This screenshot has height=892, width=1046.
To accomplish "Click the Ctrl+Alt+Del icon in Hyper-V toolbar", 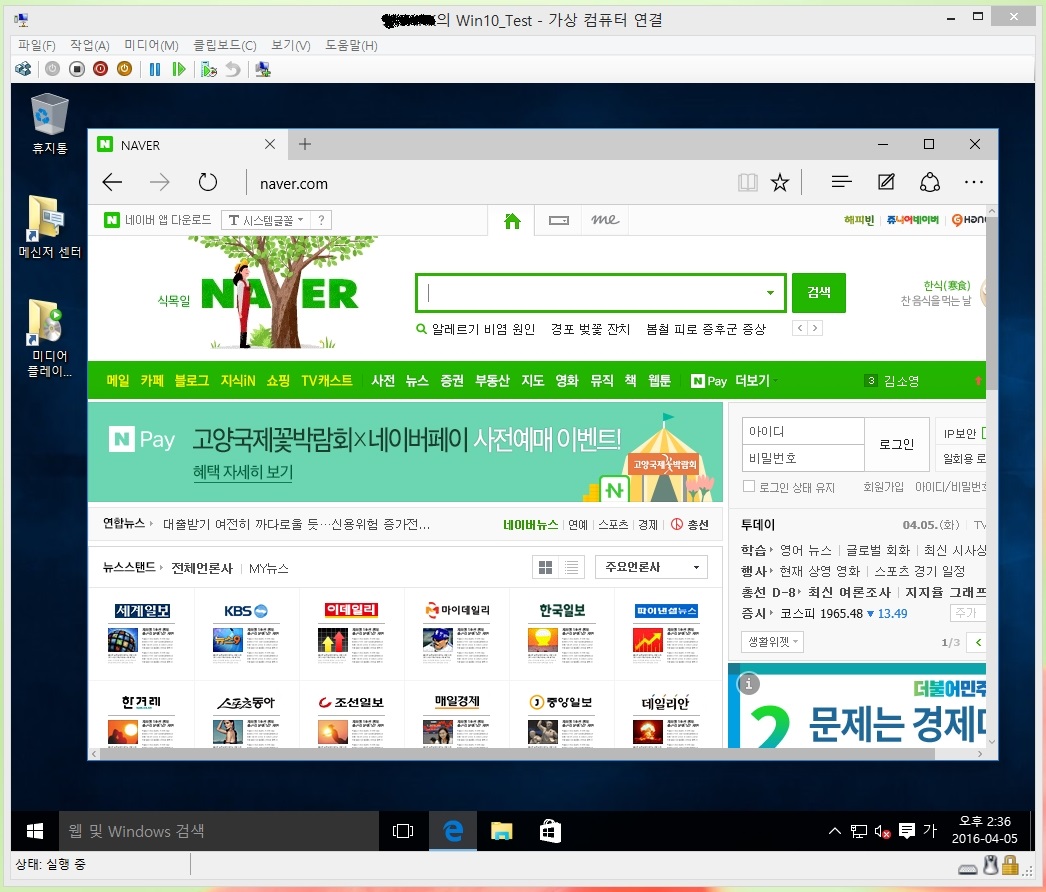I will [x=23, y=69].
